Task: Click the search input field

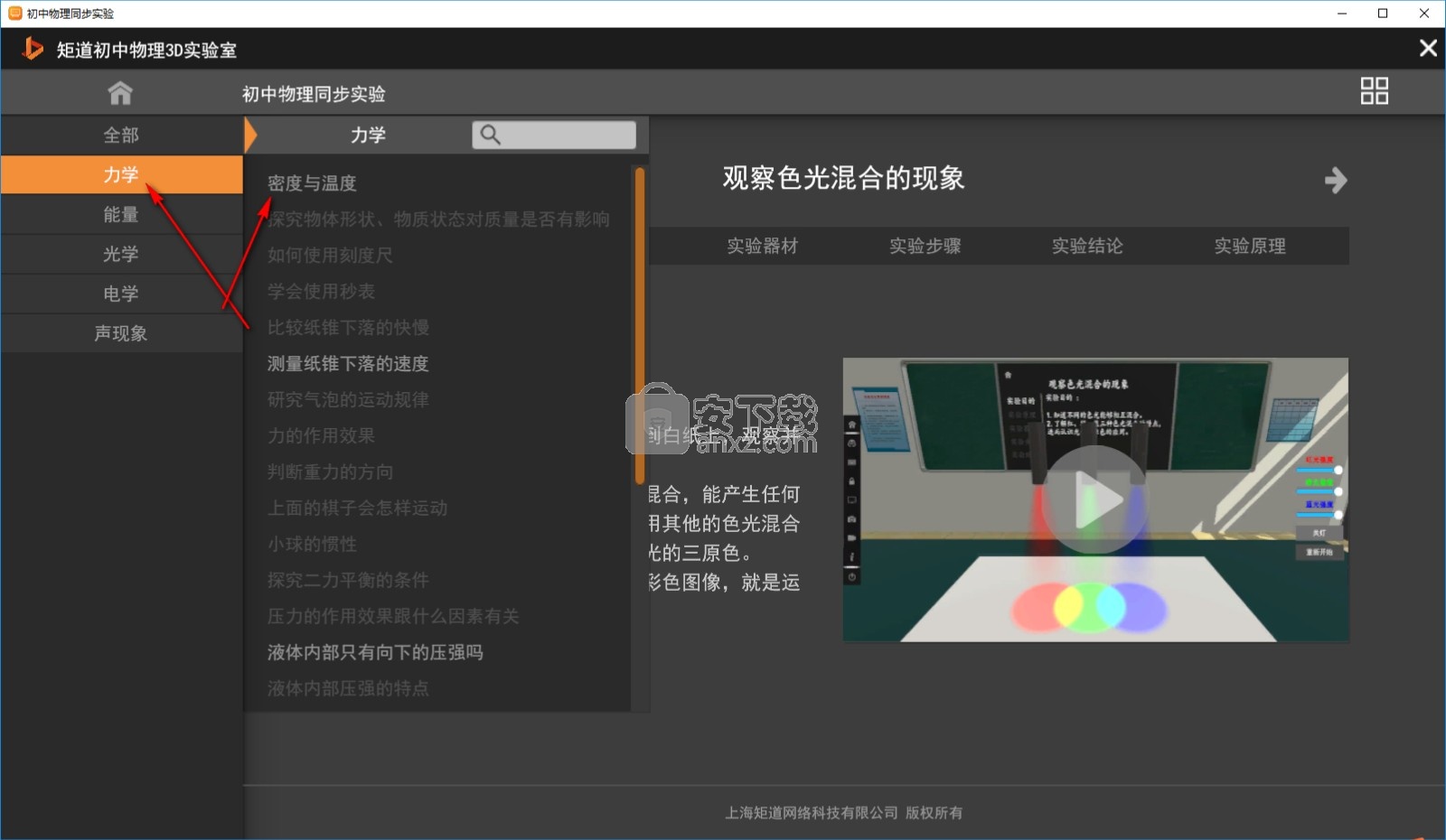Action: [x=554, y=135]
